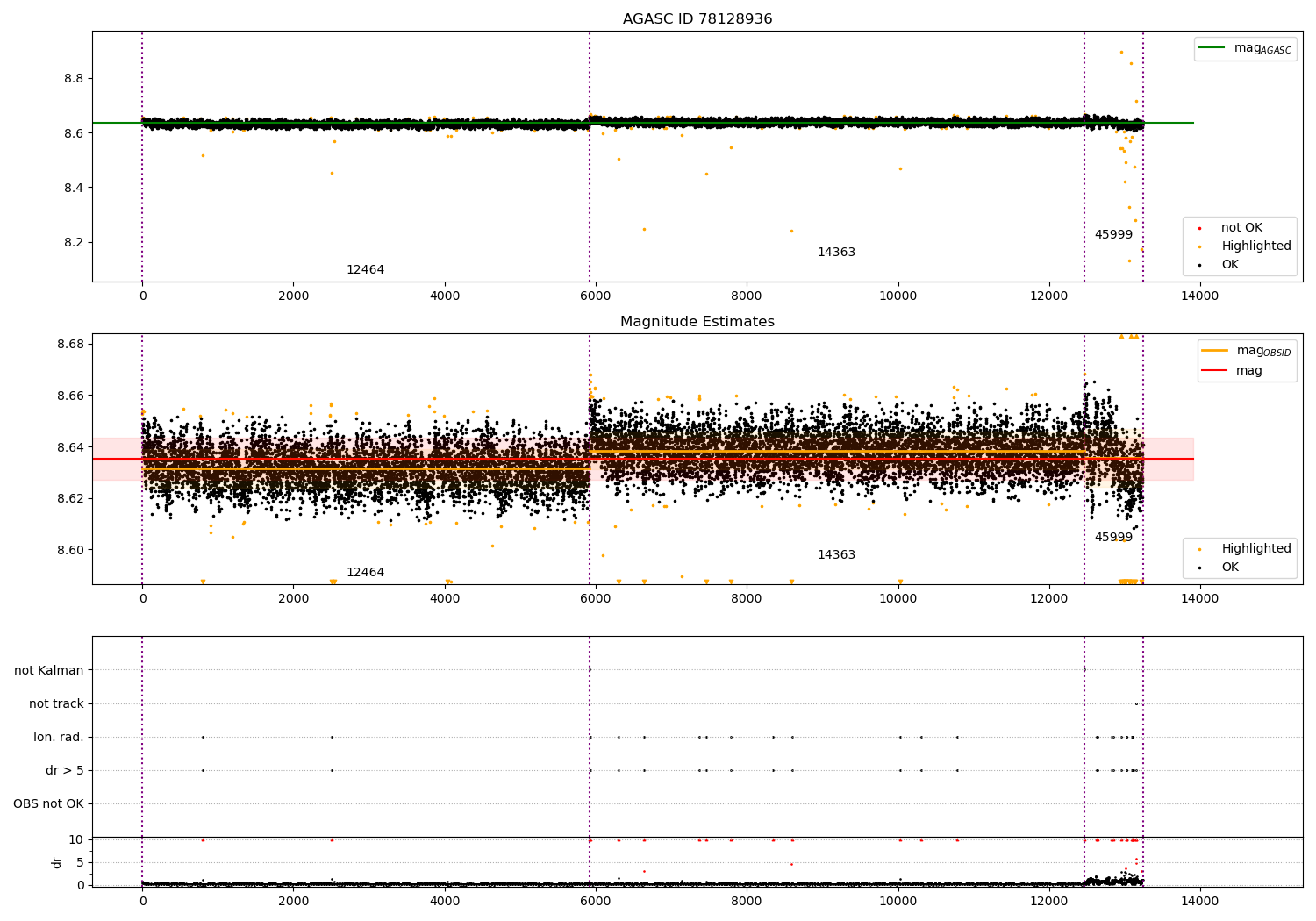Click 'Highlighted' in the AGASC ID plot legend
Viewport: 1316px width, 921px height.
tap(1243, 246)
